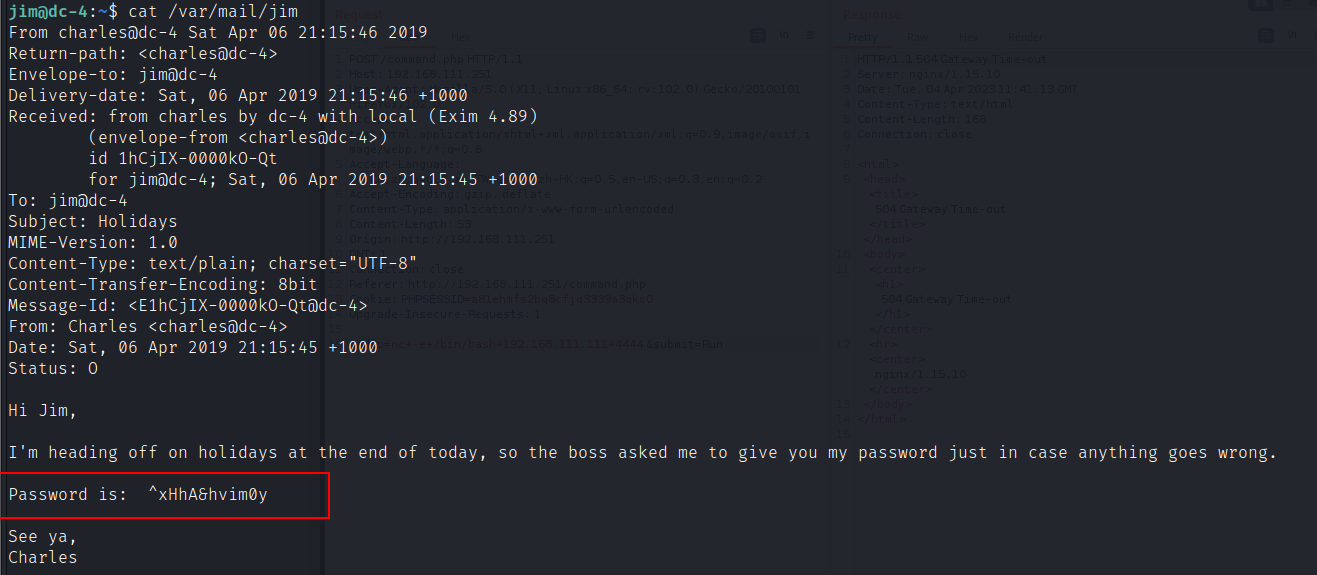Click the 'Hi Jim,' greeting line
Image resolution: width=1317 pixels, height=575 pixels.
42,410
